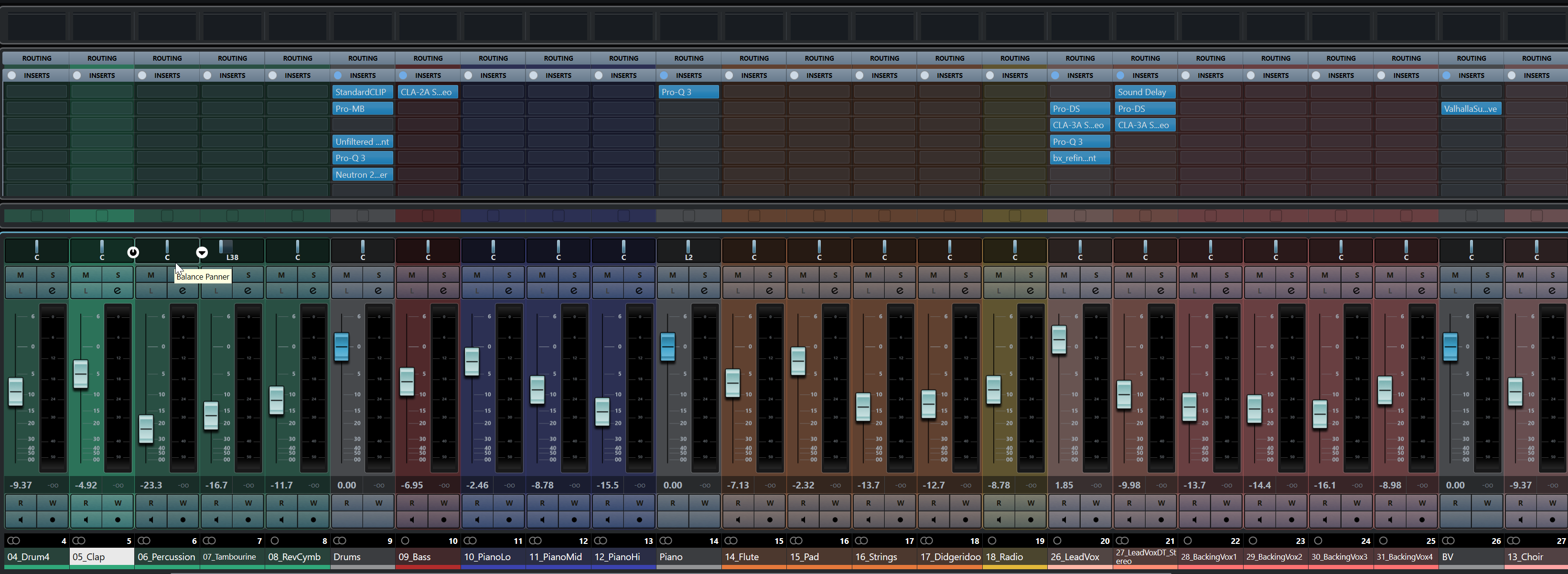Click mono channel icon above 08_RevCymb

(x=275, y=541)
